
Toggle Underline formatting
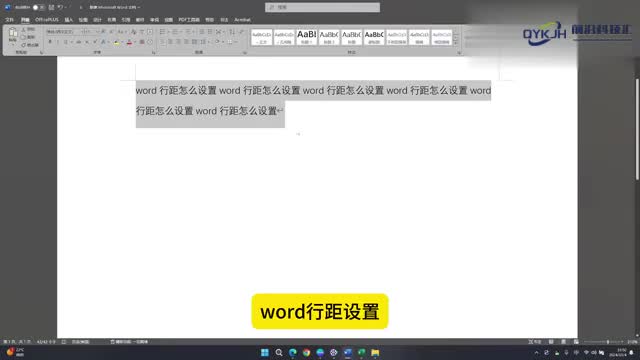(65, 42)
